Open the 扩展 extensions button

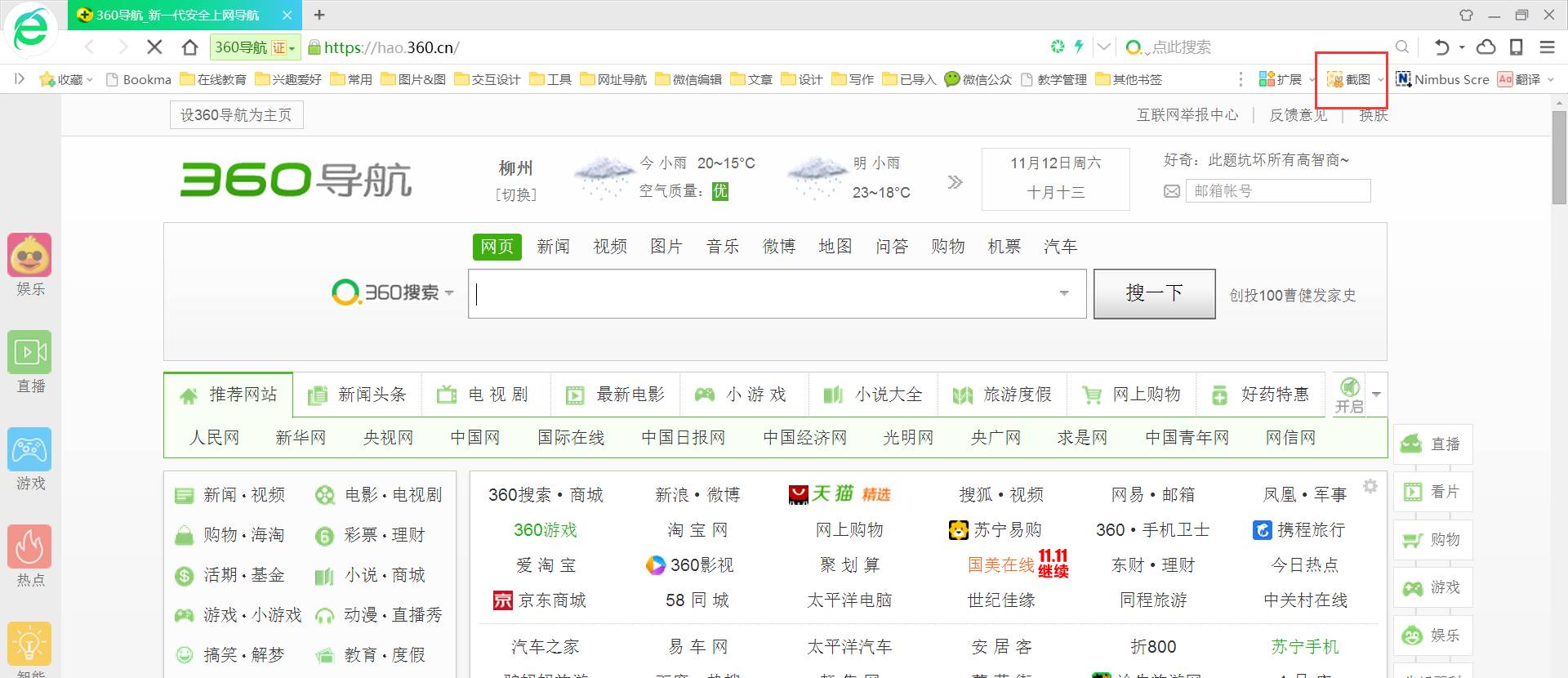[x=1281, y=79]
